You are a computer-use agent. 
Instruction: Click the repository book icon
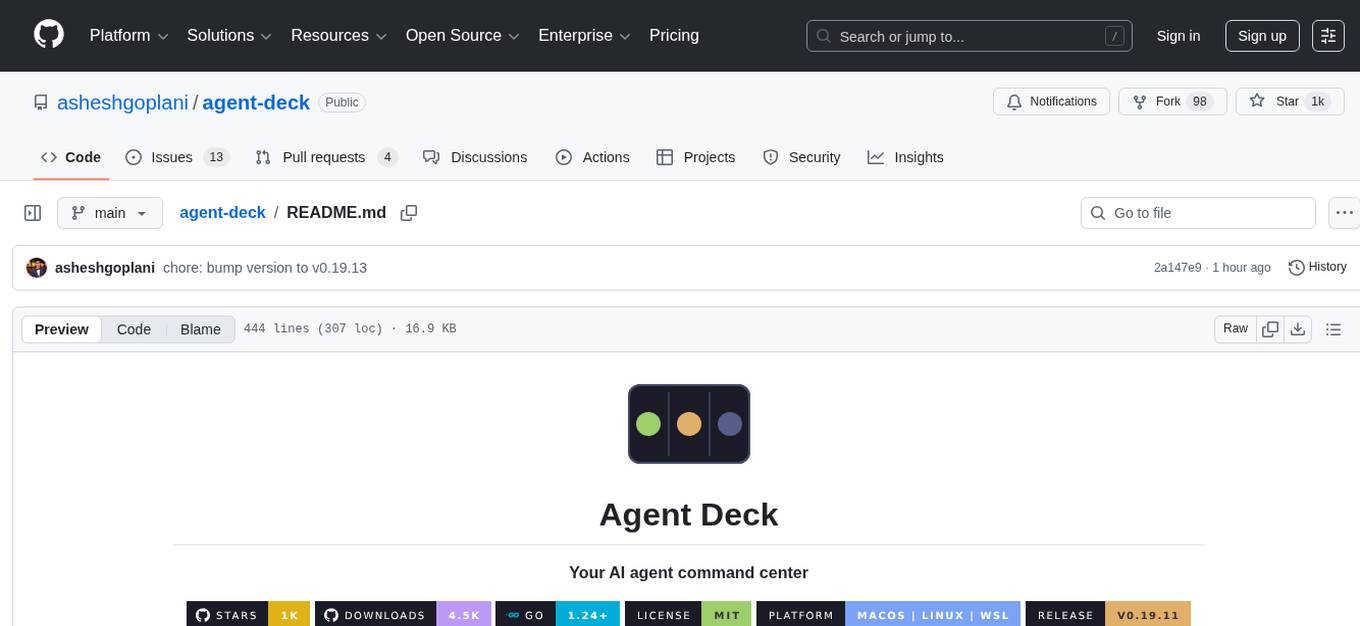coord(40,102)
